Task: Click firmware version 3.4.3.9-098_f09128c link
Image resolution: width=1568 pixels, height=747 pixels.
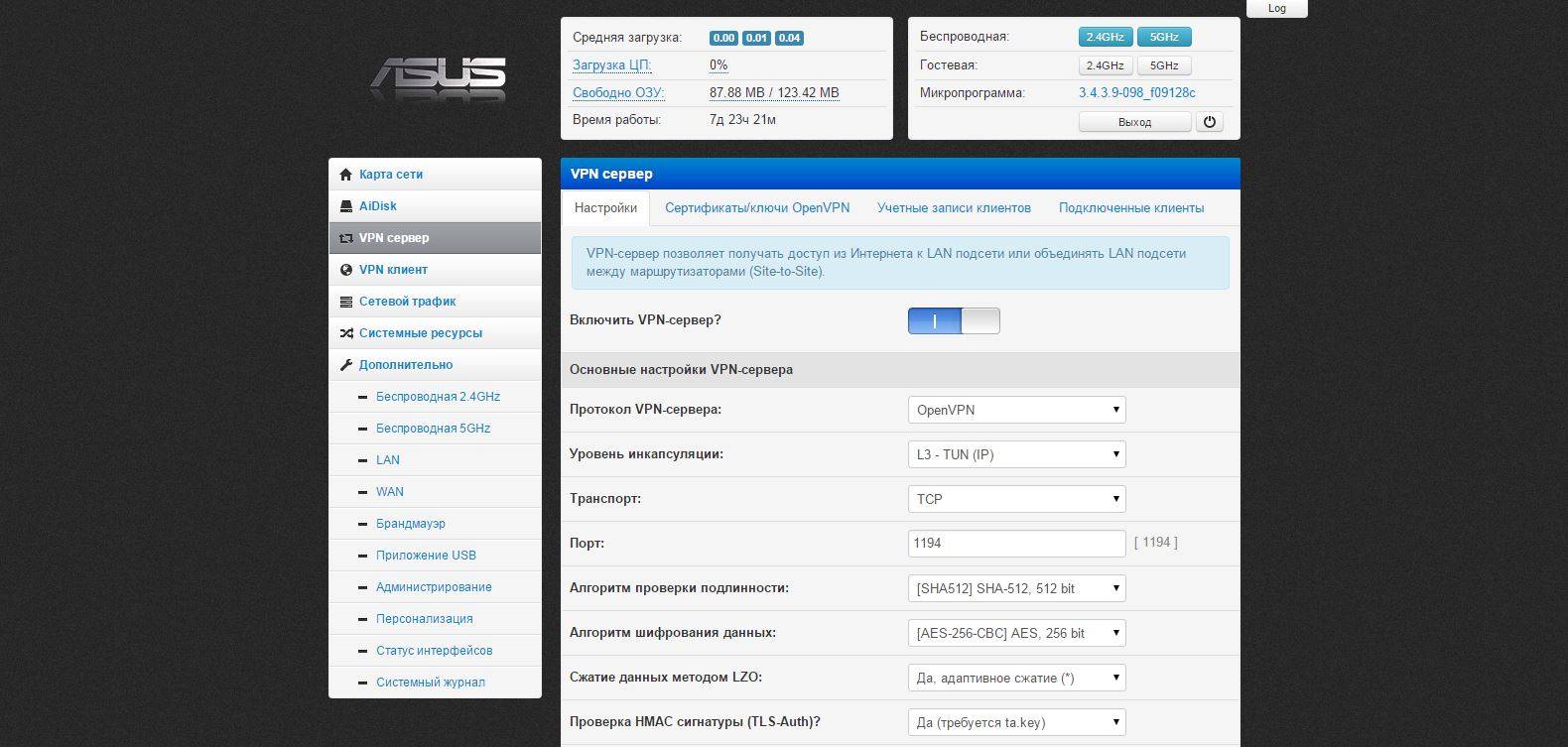Action: 1137,93
